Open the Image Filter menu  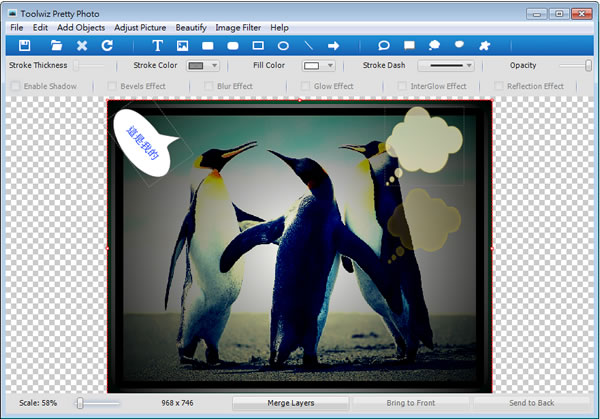pyautogui.click(x=237, y=27)
